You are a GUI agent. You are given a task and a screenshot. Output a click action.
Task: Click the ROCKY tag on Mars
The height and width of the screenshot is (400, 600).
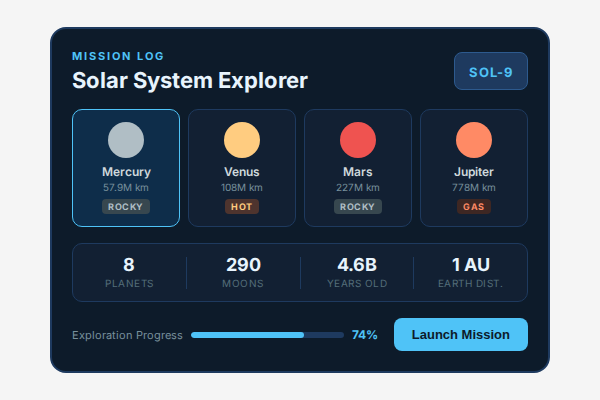tap(358, 207)
